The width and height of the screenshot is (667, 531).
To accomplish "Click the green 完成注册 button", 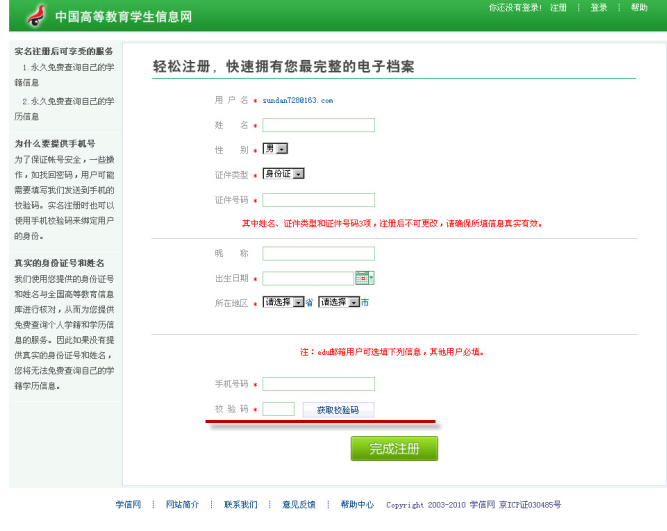I will click(394, 448).
